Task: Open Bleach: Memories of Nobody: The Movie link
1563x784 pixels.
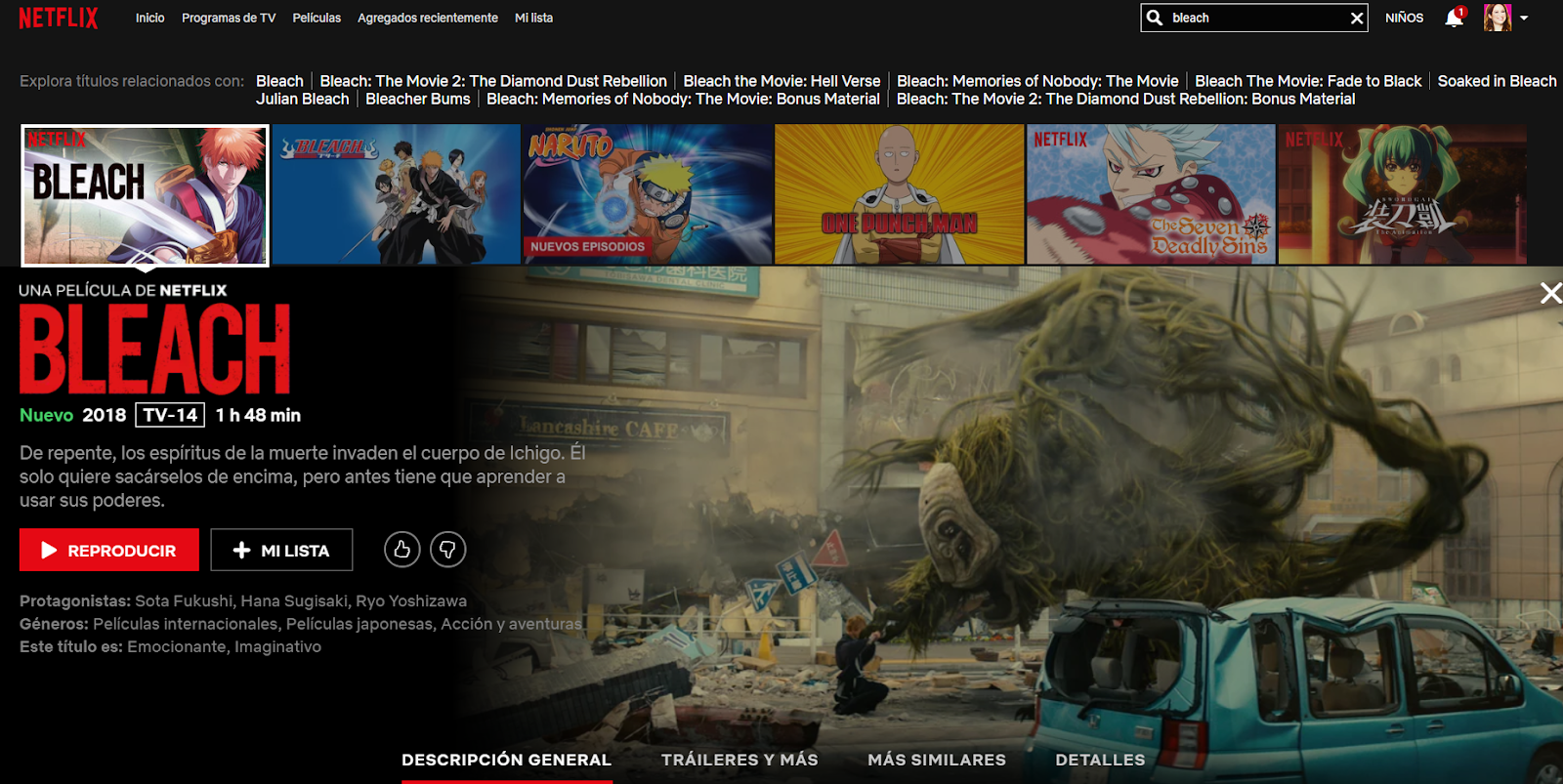Action: pos(1037,81)
